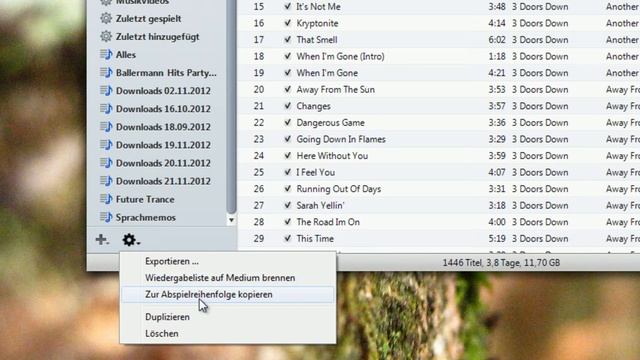Open Downloads 02.11.2012 playlist
640x360 pixels.
pyautogui.click(x=163, y=91)
